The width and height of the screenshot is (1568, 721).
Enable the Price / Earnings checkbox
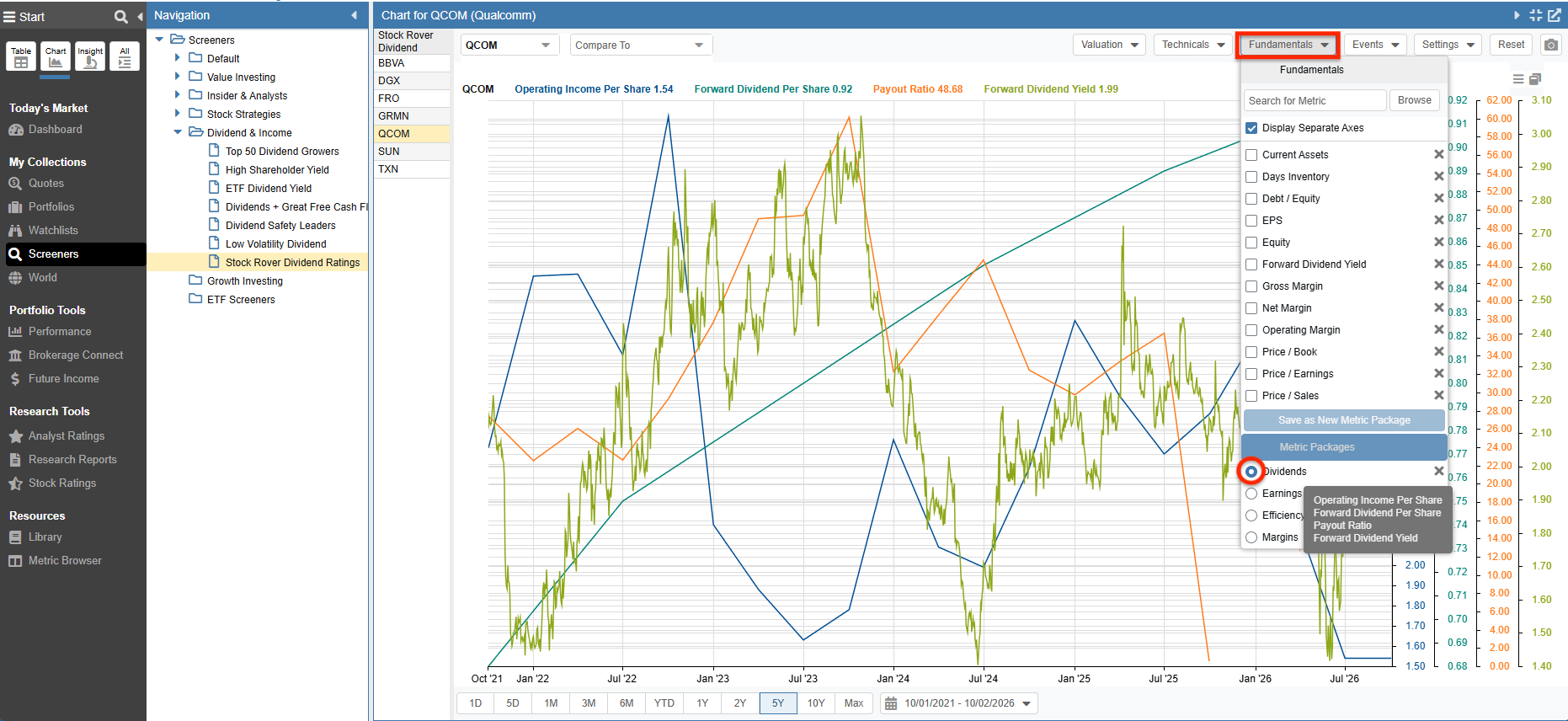pos(1251,374)
